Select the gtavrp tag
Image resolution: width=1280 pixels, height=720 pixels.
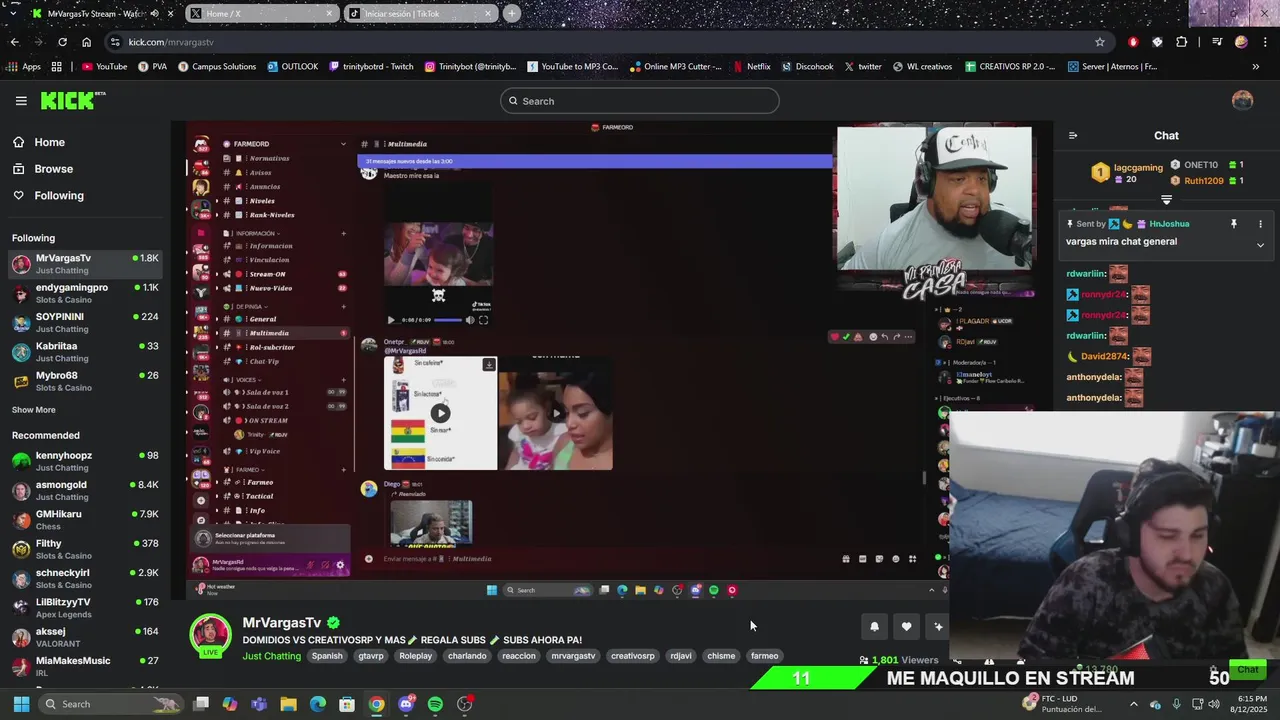click(x=371, y=656)
